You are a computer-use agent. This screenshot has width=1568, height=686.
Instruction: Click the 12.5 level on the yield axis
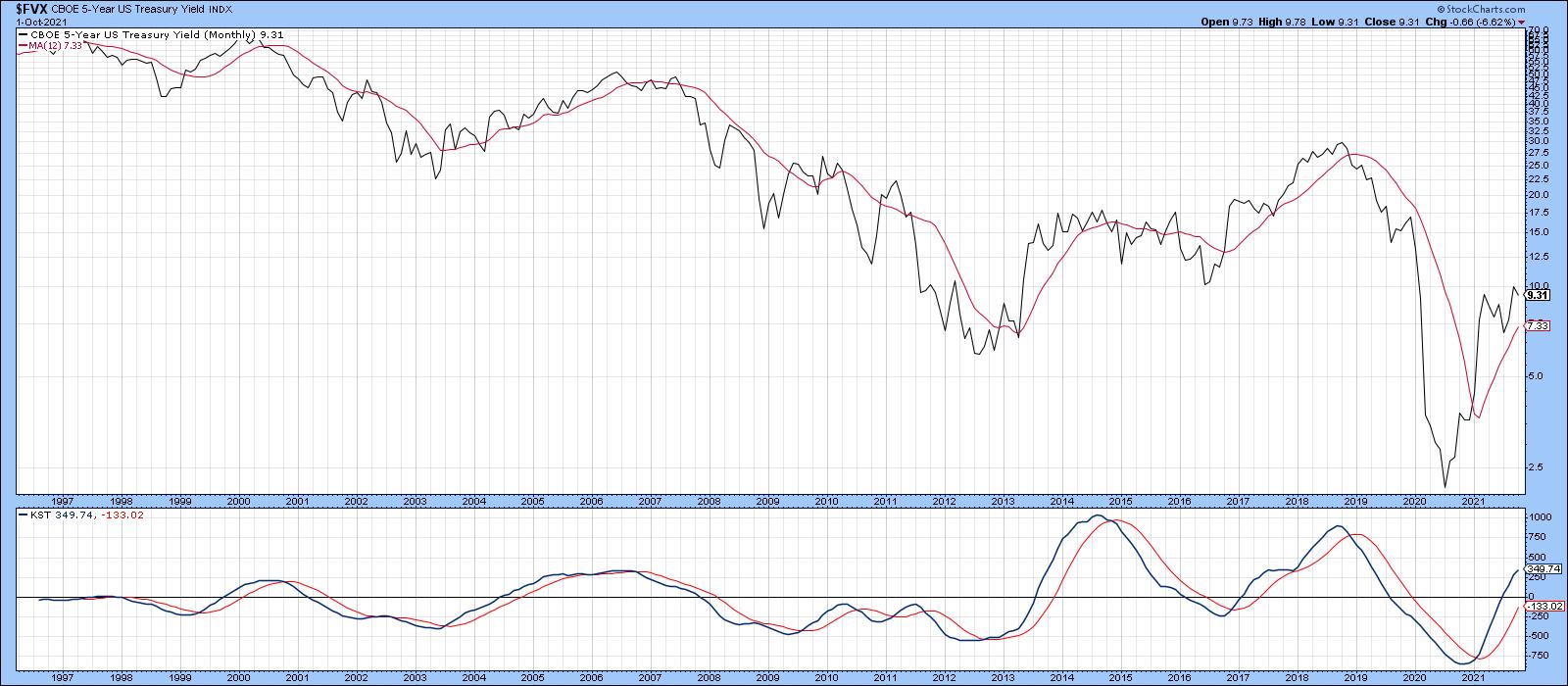(1540, 257)
